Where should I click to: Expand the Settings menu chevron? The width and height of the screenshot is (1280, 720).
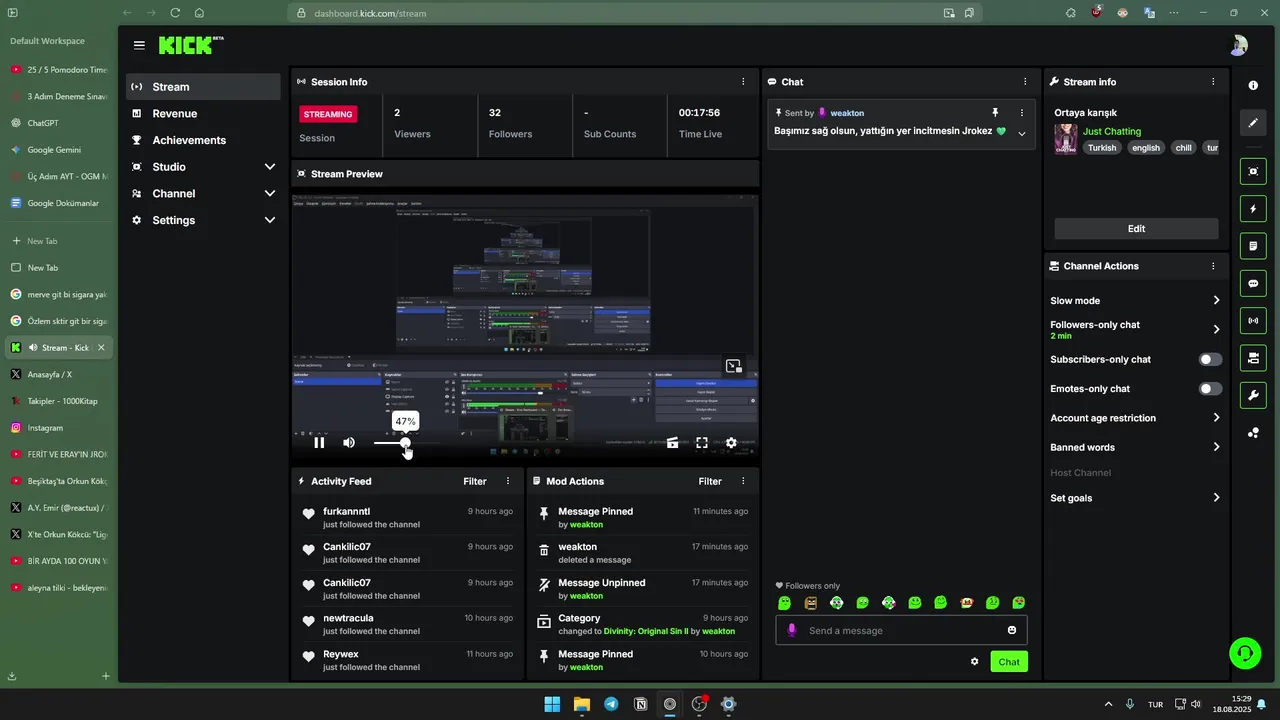[x=269, y=220]
